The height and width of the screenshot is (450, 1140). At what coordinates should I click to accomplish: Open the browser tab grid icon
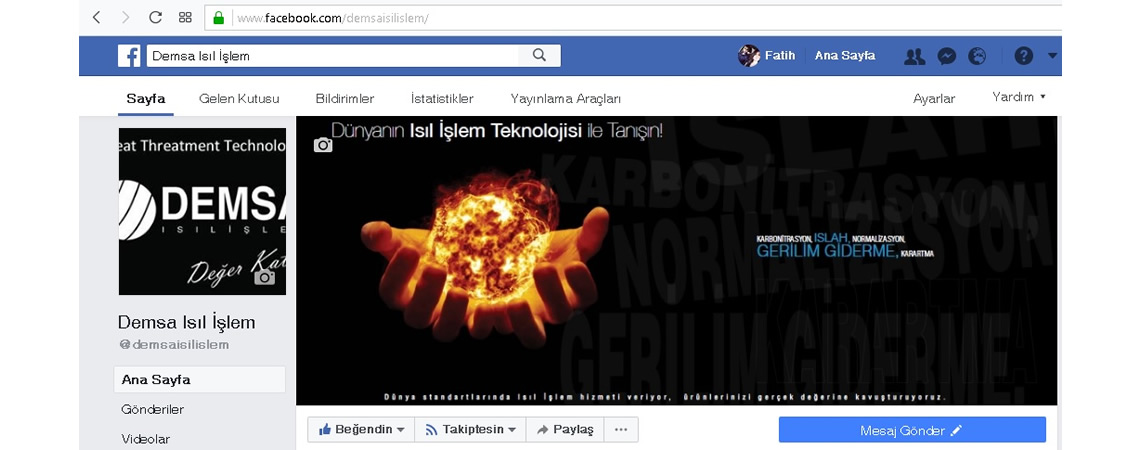point(185,17)
